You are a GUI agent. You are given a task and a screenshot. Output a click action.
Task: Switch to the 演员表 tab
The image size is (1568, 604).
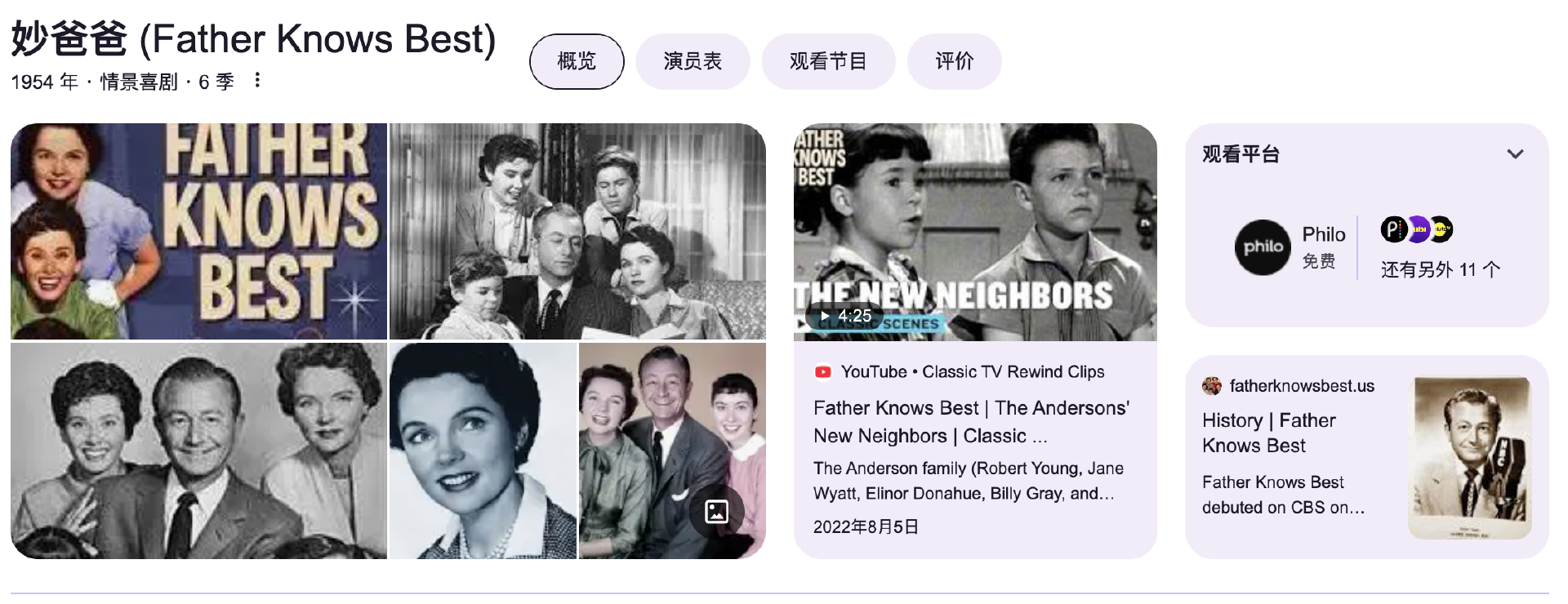point(693,61)
